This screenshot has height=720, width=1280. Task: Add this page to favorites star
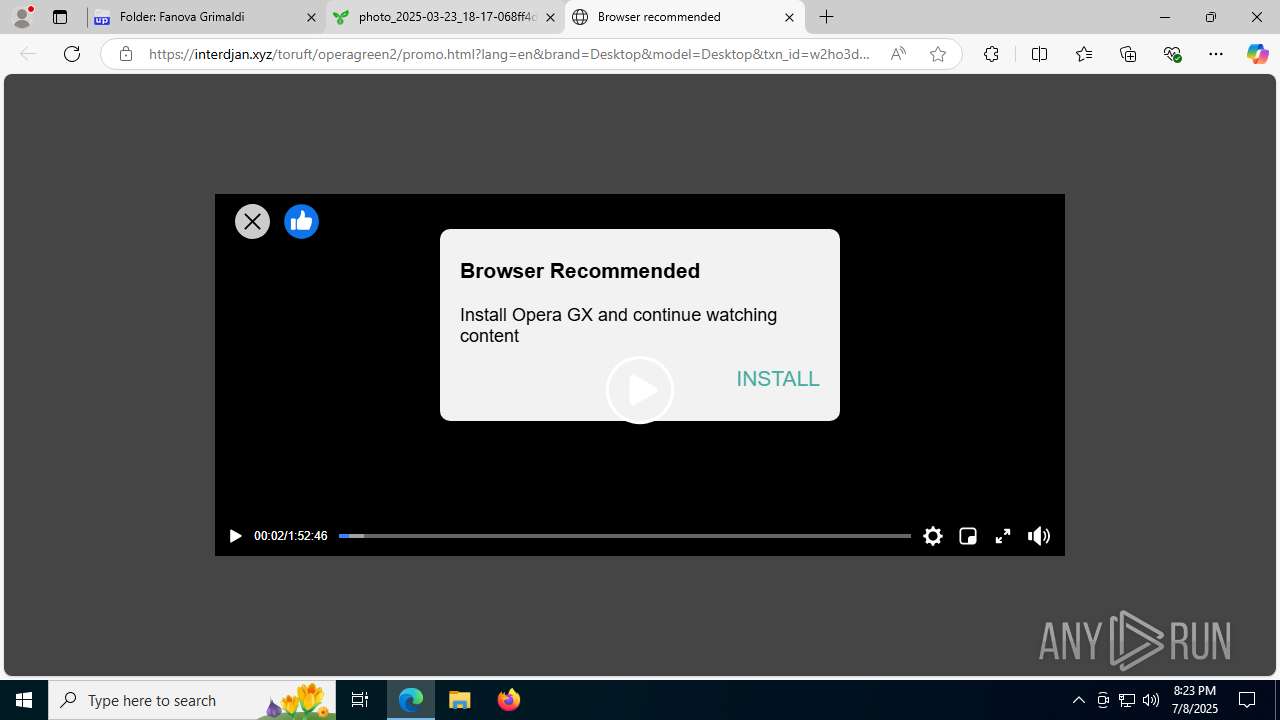938,54
